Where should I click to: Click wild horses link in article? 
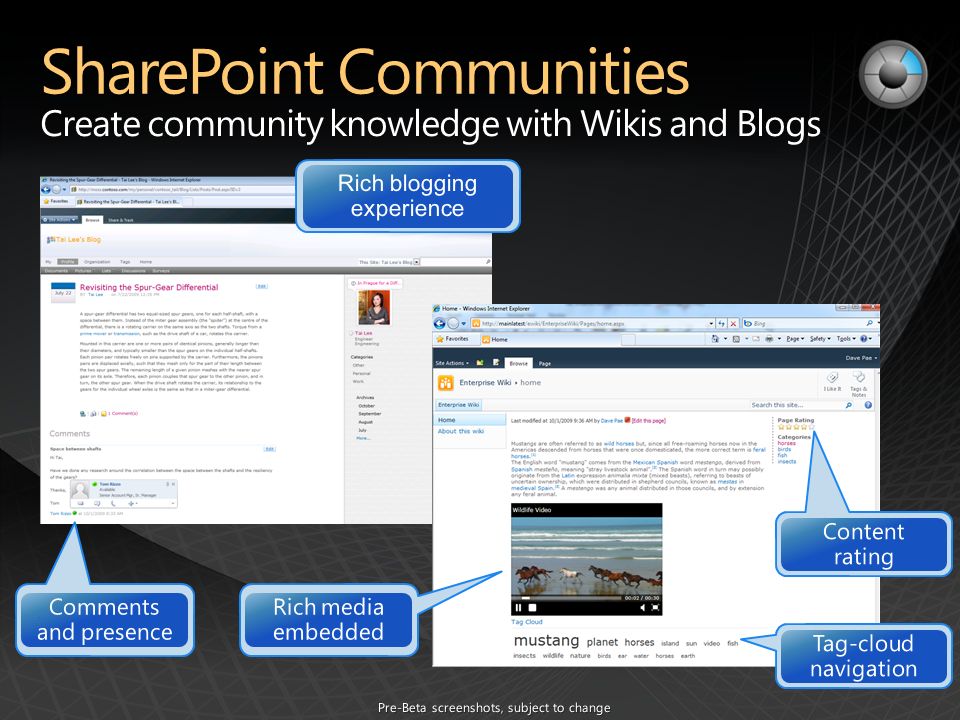619,443
